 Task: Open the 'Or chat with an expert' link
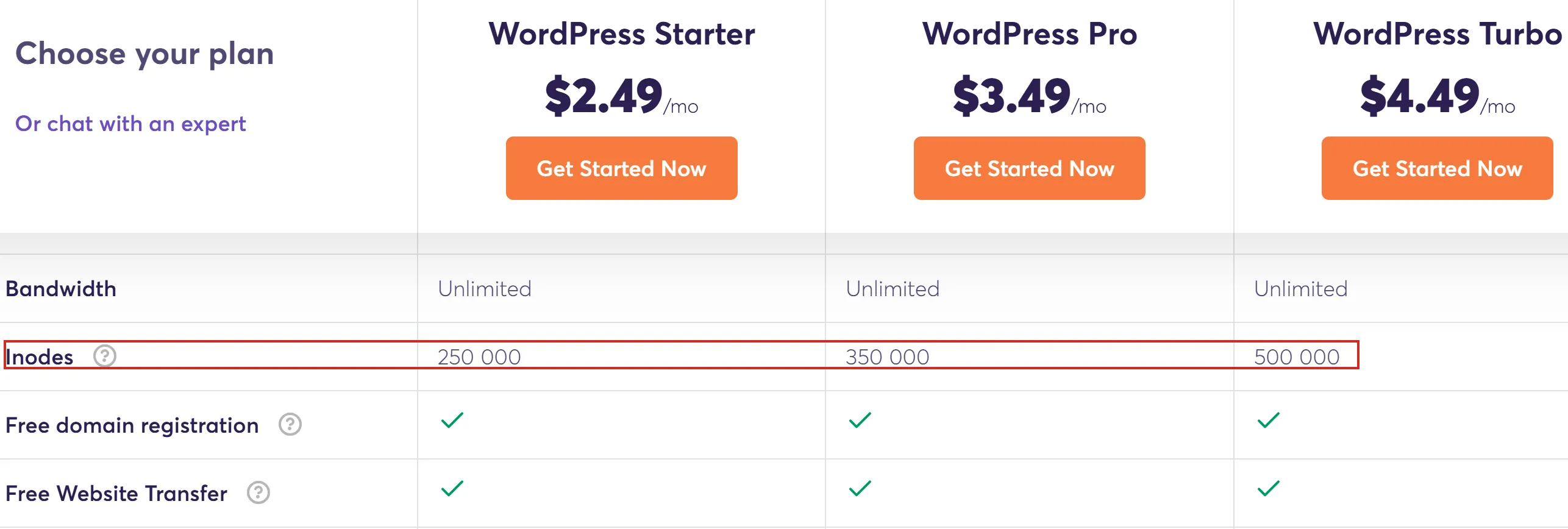130,124
